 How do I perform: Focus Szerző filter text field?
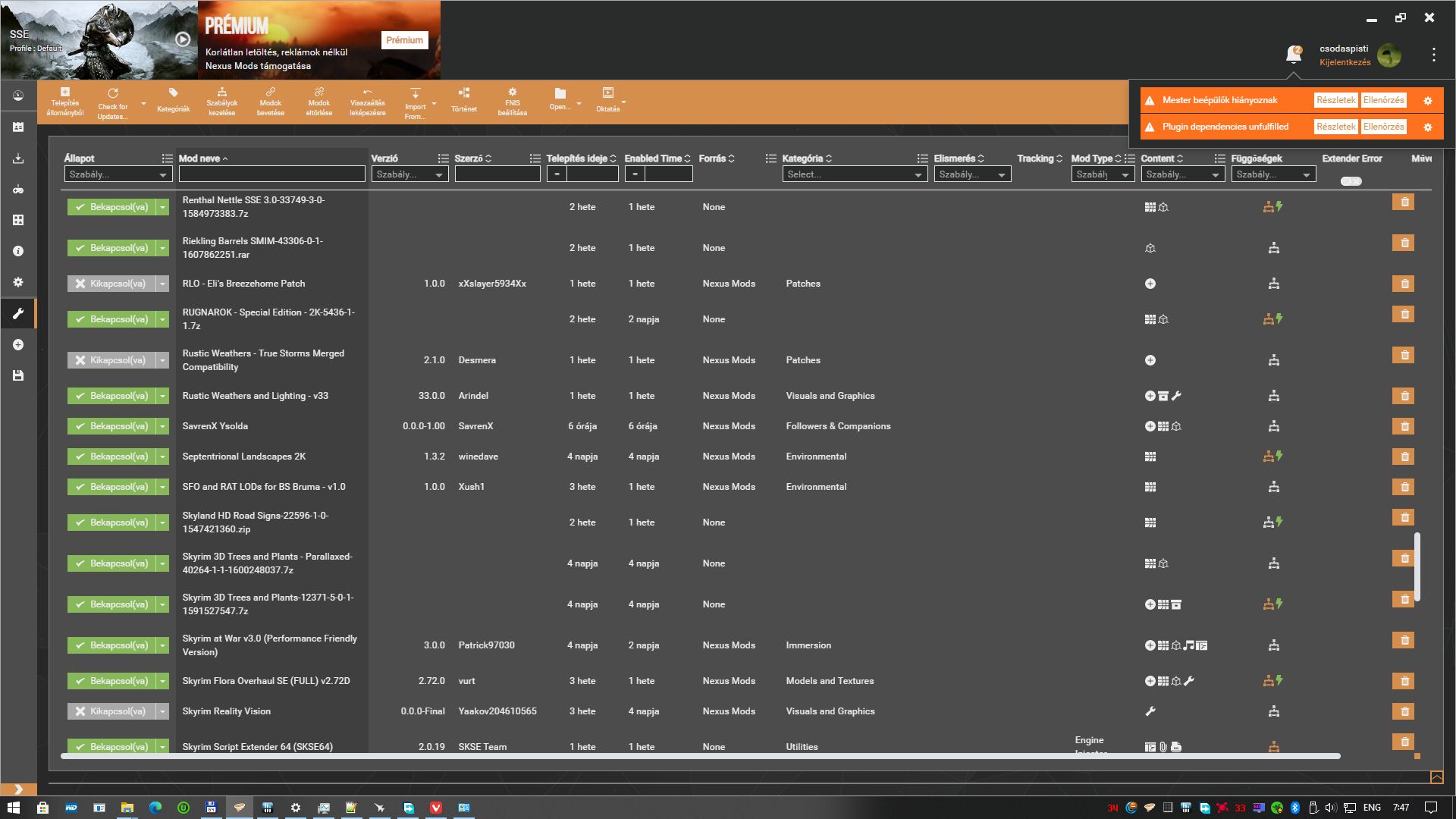point(497,174)
